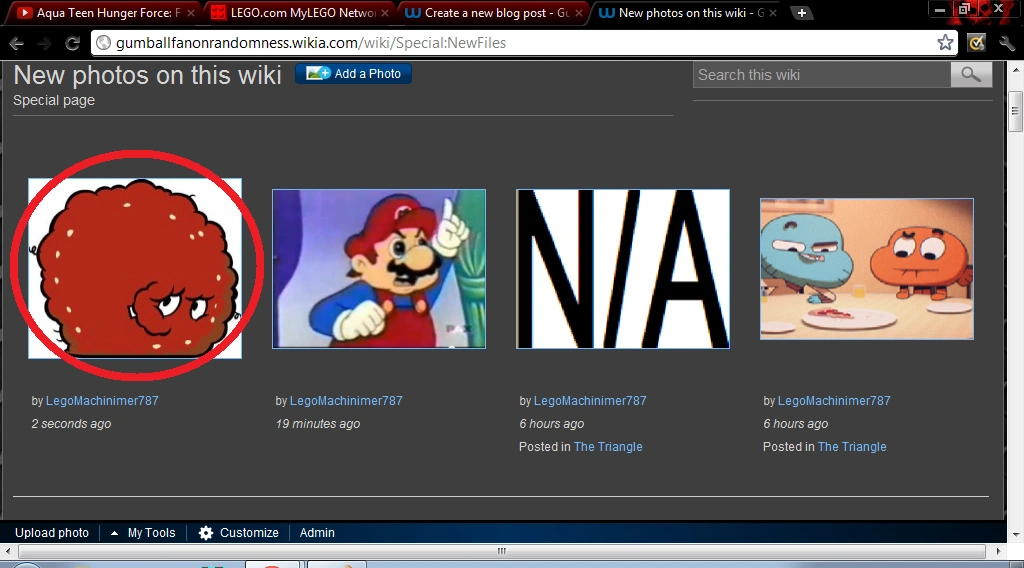Open the Customize toolbar option
1024x568 pixels.
(249, 533)
